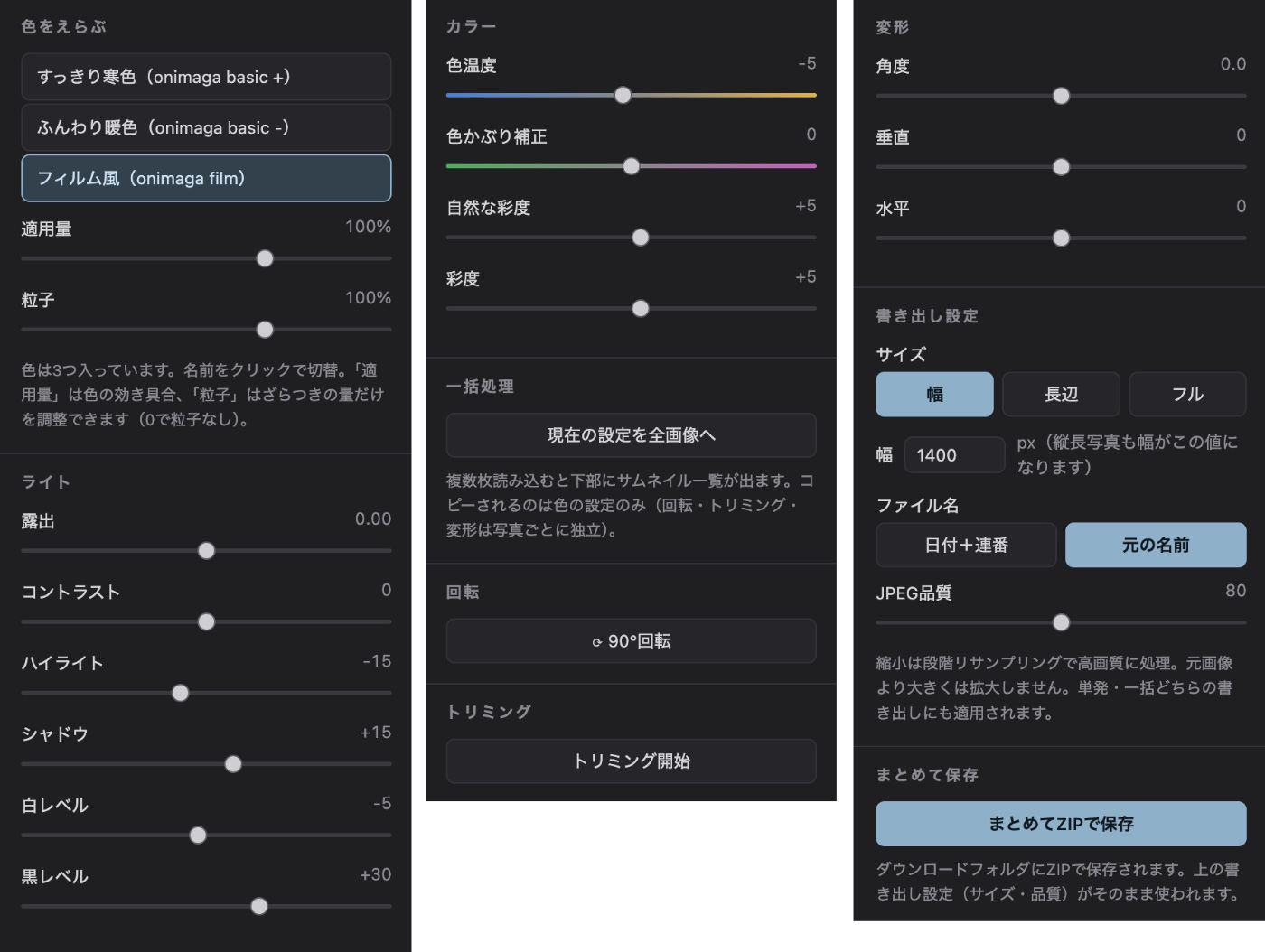Select the 幅 size option
Screen dimensions: 1265x952
(x=934, y=395)
